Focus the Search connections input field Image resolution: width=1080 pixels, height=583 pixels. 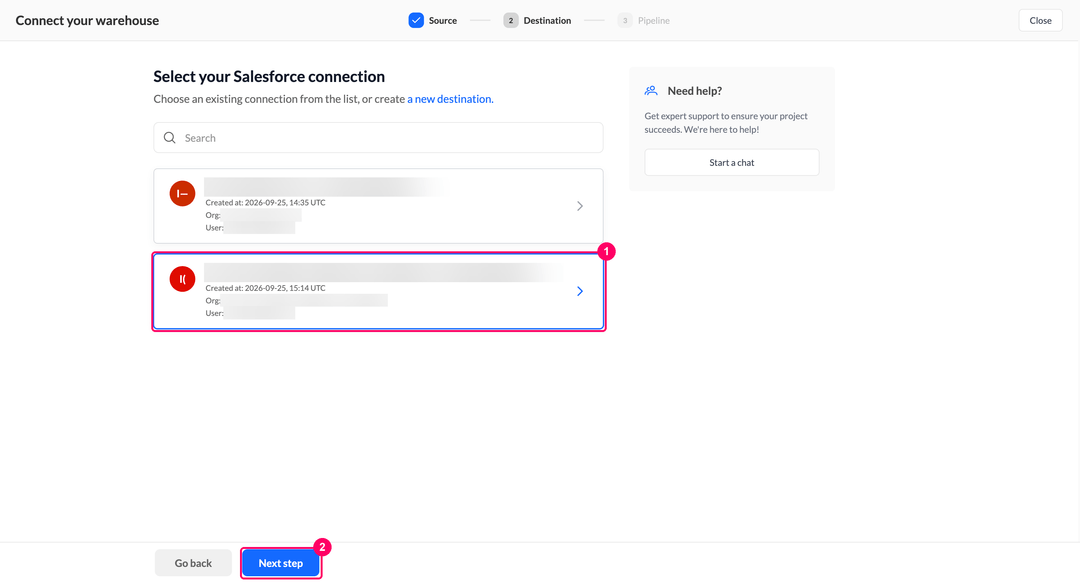click(x=378, y=138)
